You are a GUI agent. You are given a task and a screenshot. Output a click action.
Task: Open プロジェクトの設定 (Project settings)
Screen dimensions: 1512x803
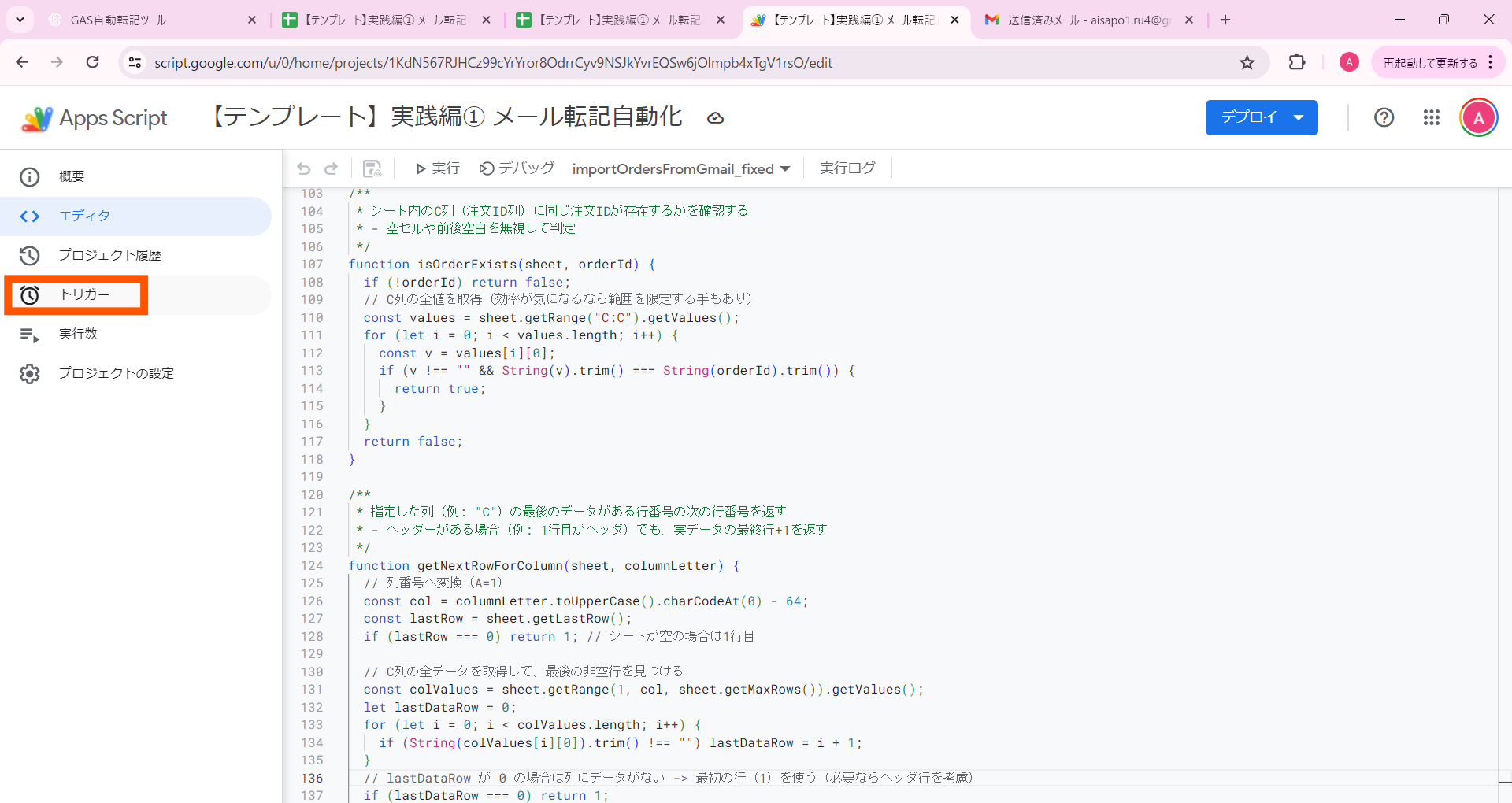117,373
